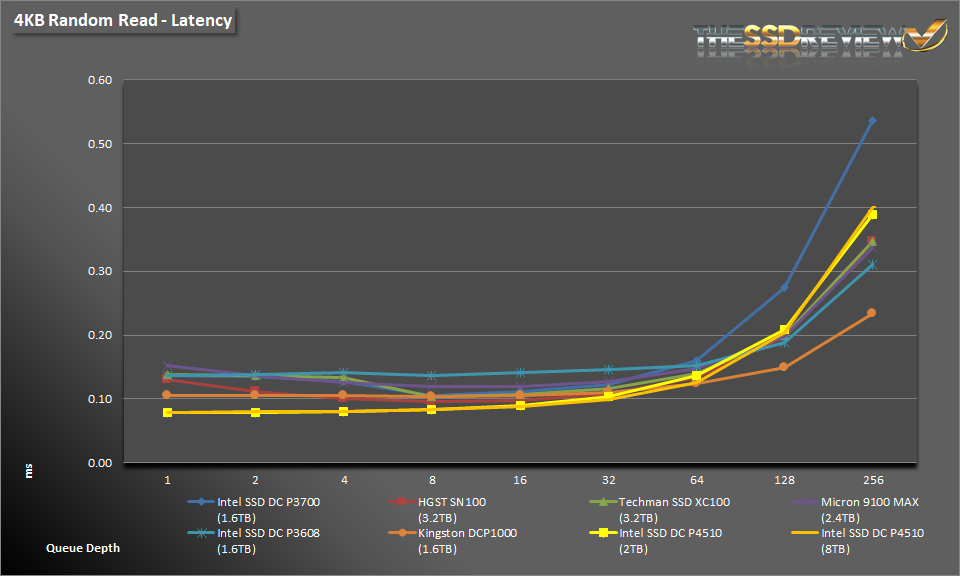
Task: Click the 256 label on the x-axis
Action: tap(871, 478)
